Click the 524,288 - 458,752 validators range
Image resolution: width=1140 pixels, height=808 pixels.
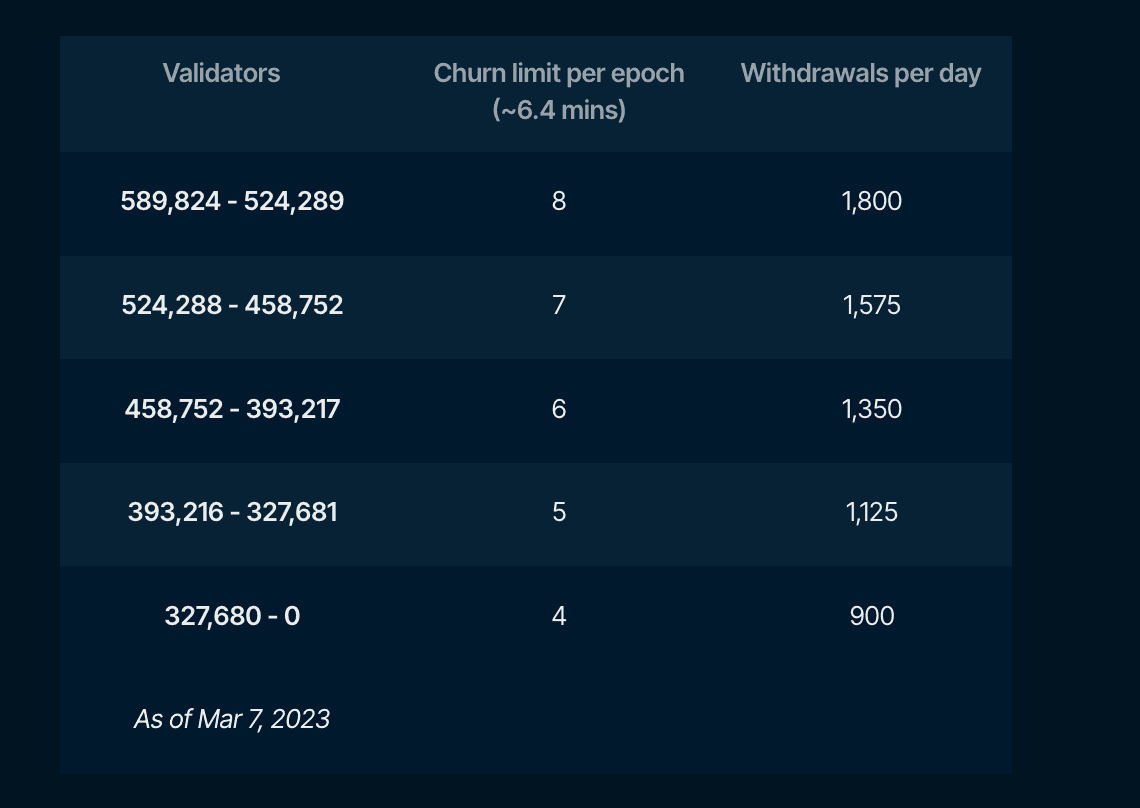pyautogui.click(x=232, y=305)
